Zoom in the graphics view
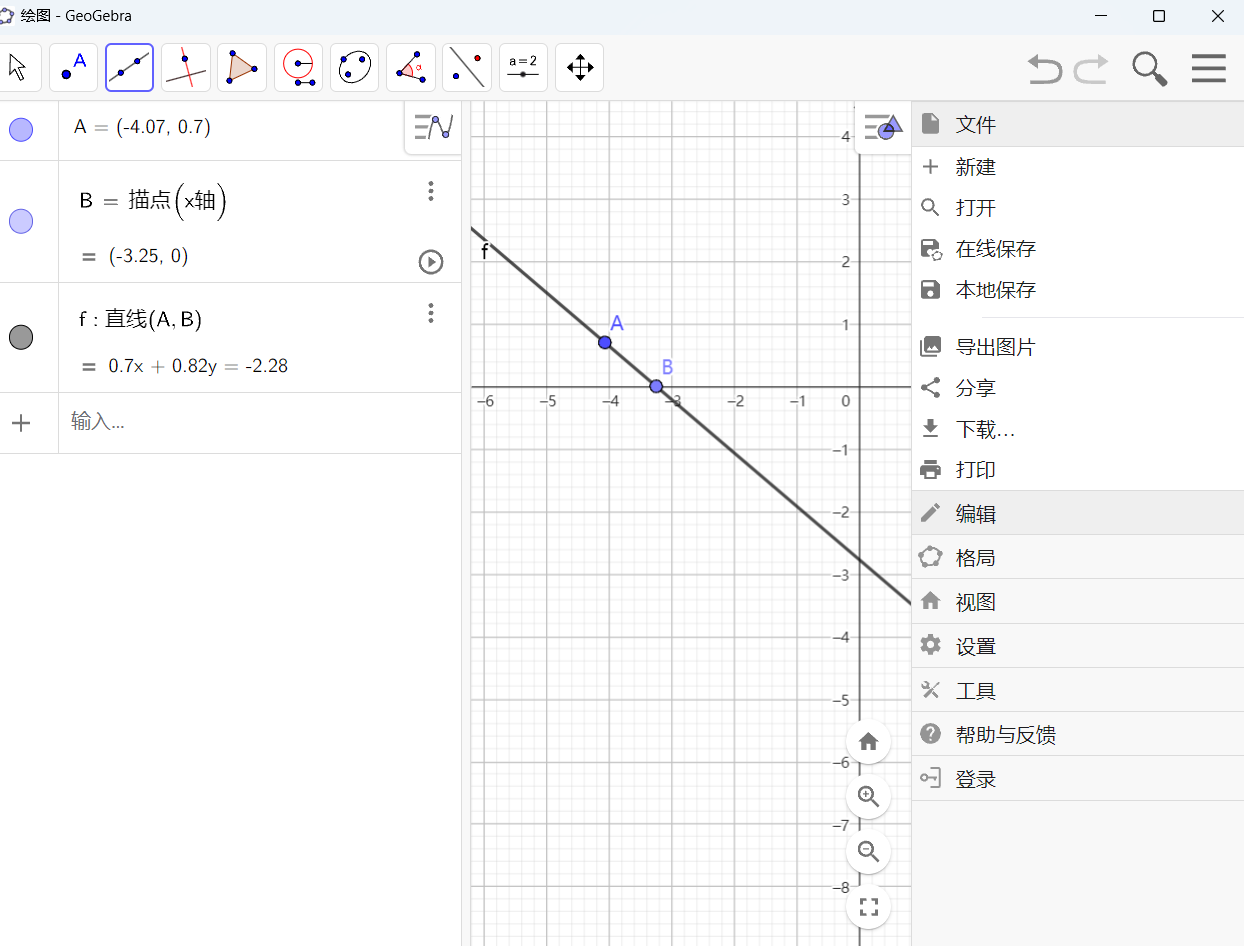The height and width of the screenshot is (946, 1244). [x=868, y=797]
